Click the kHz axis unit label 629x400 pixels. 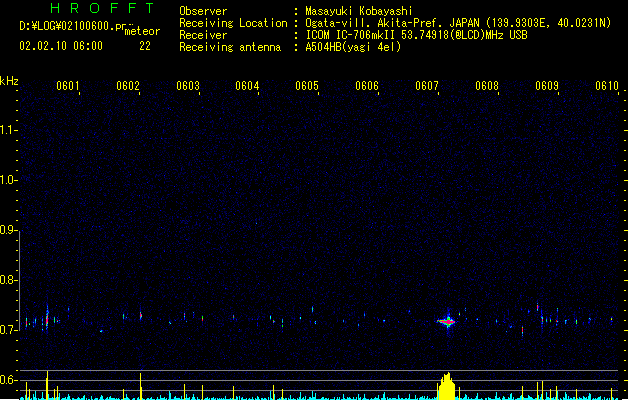[9, 81]
